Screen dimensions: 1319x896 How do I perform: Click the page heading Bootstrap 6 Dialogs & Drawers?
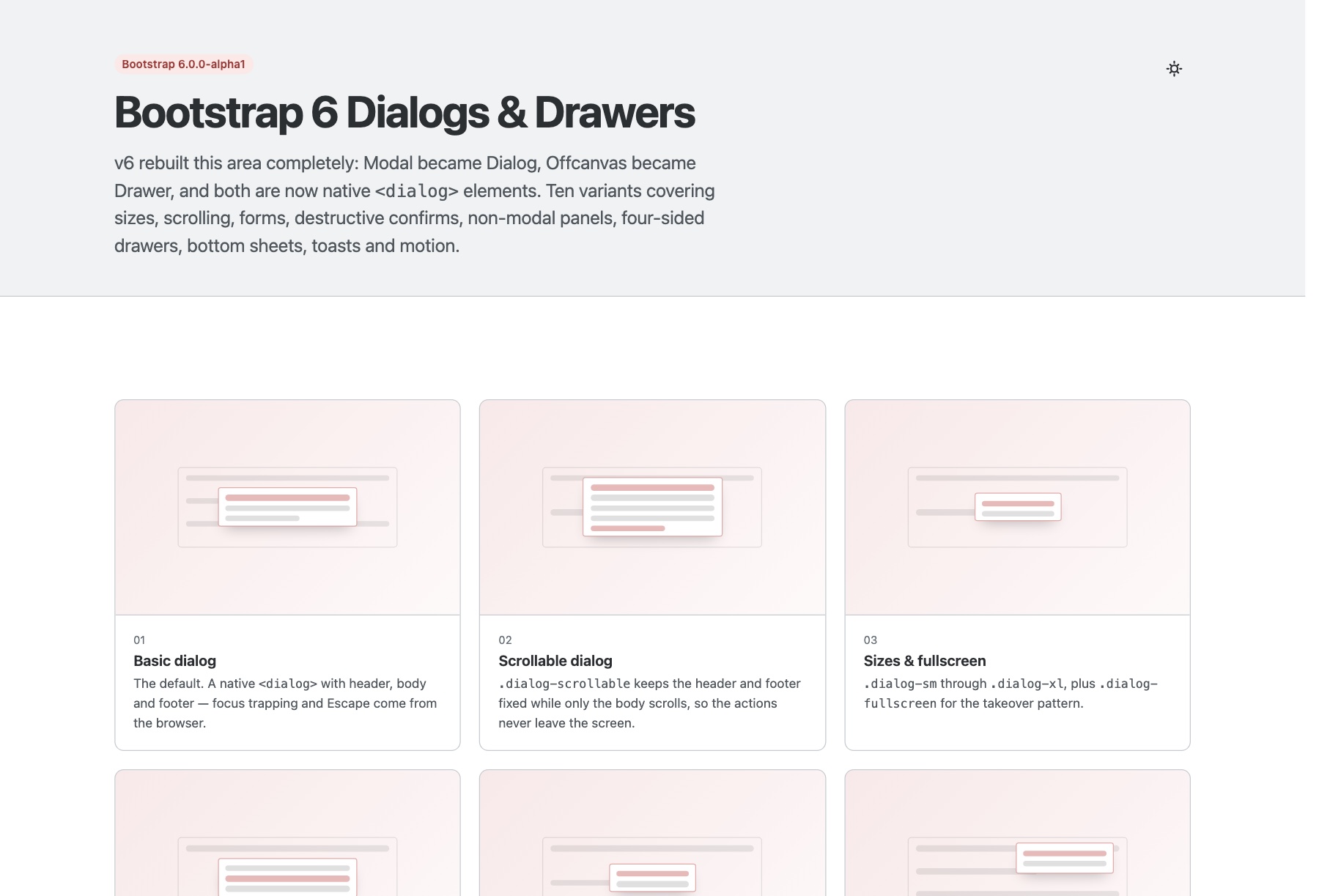(404, 113)
